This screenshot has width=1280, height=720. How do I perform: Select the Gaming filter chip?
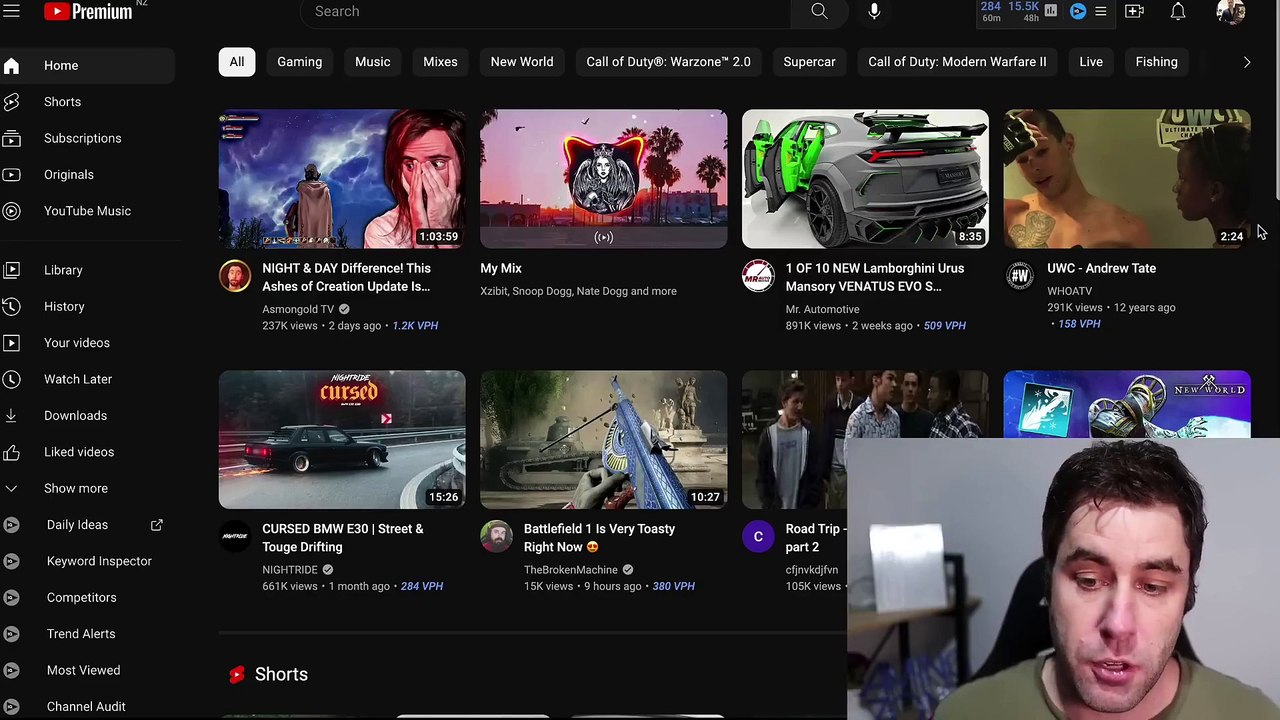pos(300,62)
